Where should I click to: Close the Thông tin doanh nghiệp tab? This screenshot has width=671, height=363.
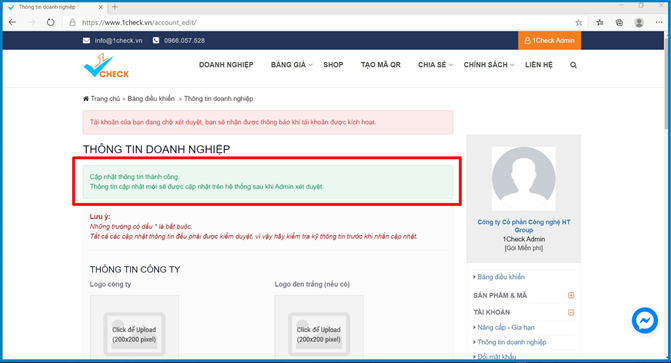101,7
